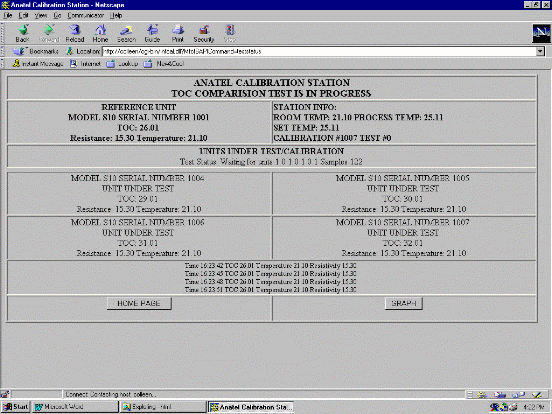Click the system tray clock
The image size is (552, 414).
pos(534,407)
